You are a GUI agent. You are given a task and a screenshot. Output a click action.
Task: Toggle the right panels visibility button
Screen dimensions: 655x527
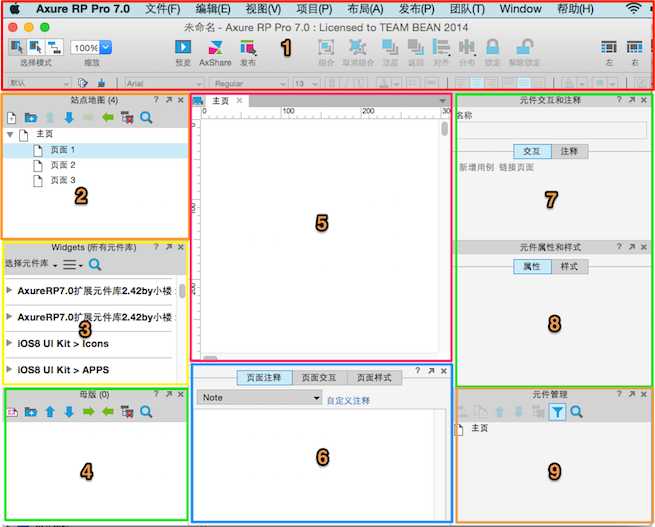point(635,47)
